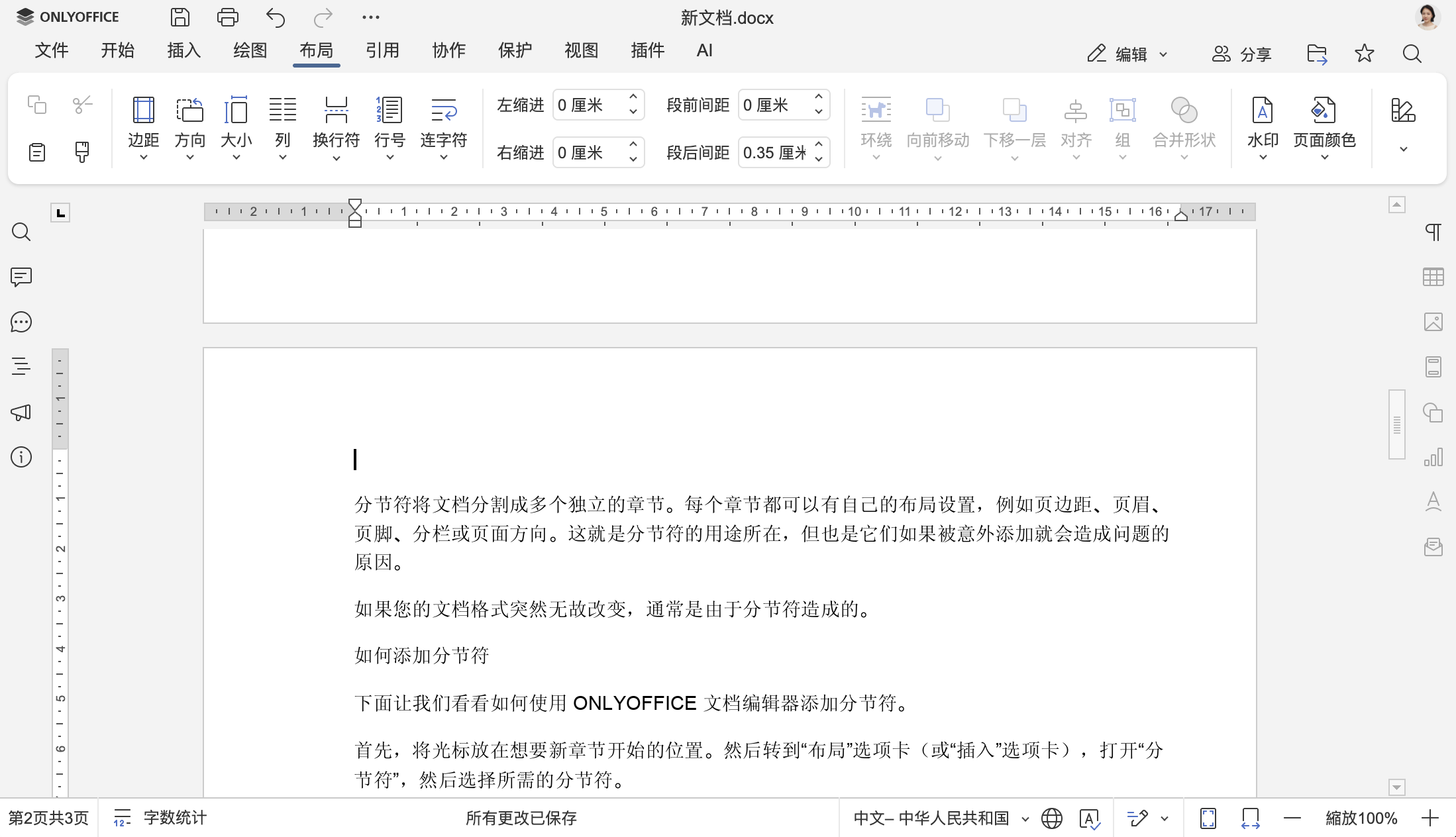This screenshot has height=837, width=1456.
Task: Click the 连字符 (hyphenation) tool
Action: coord(442,126)
